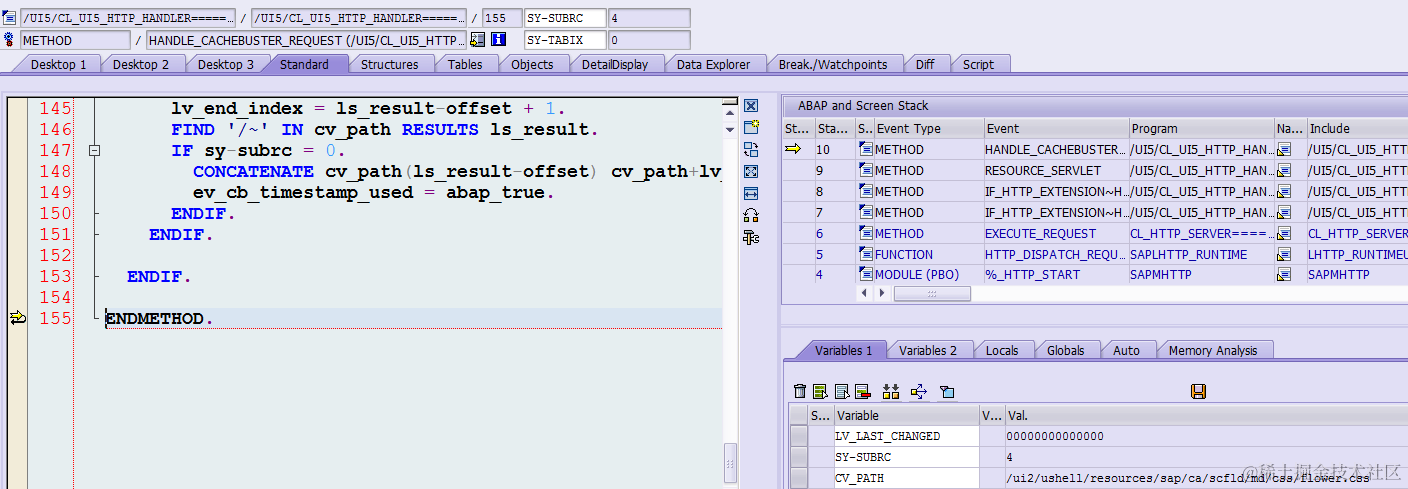Click the METHOD event type field

click(x=75, y=40)
